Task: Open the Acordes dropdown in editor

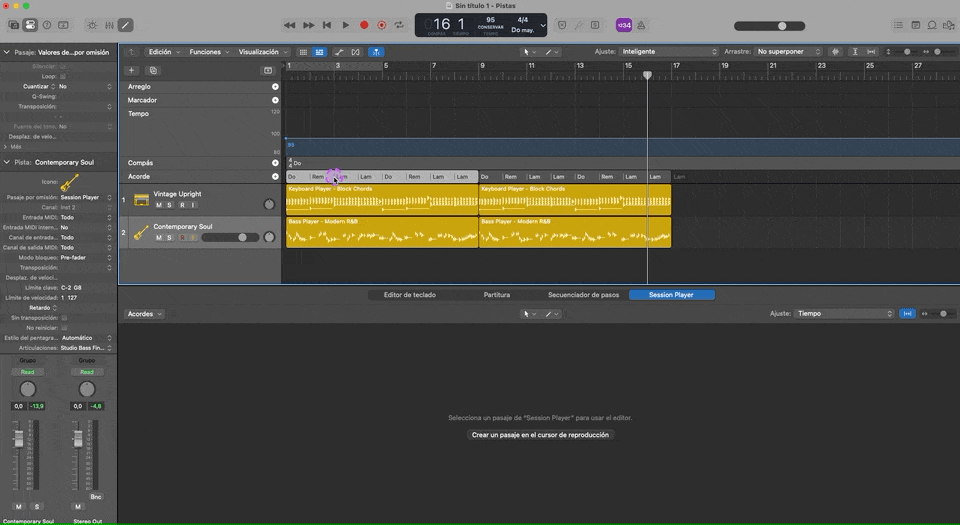Action: 144,314
